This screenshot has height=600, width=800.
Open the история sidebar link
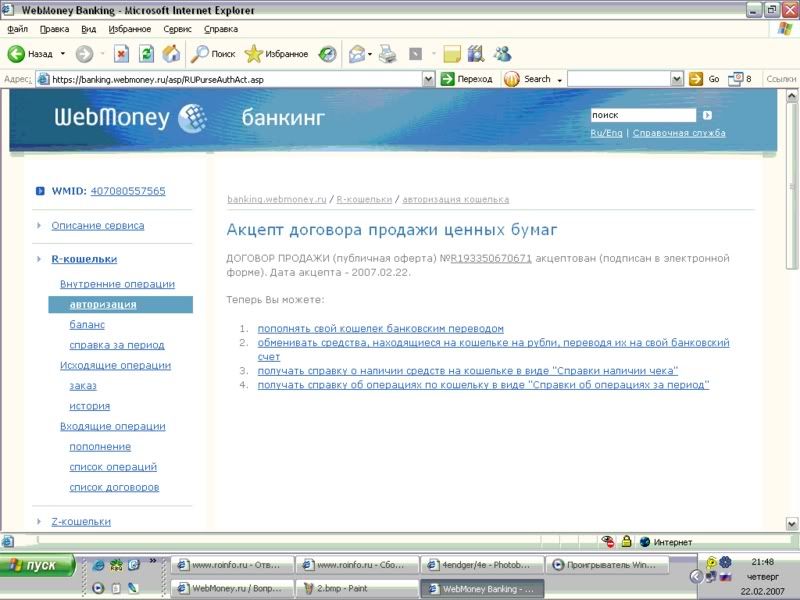click(90, 406)
